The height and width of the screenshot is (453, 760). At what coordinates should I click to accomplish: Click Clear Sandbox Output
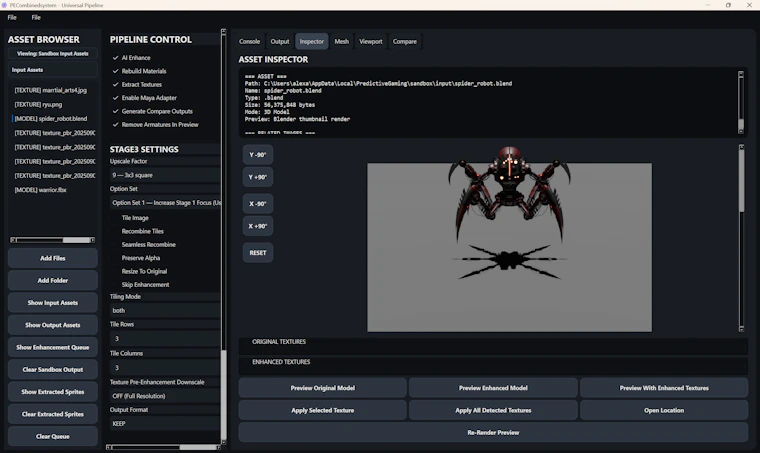[52, 370]
